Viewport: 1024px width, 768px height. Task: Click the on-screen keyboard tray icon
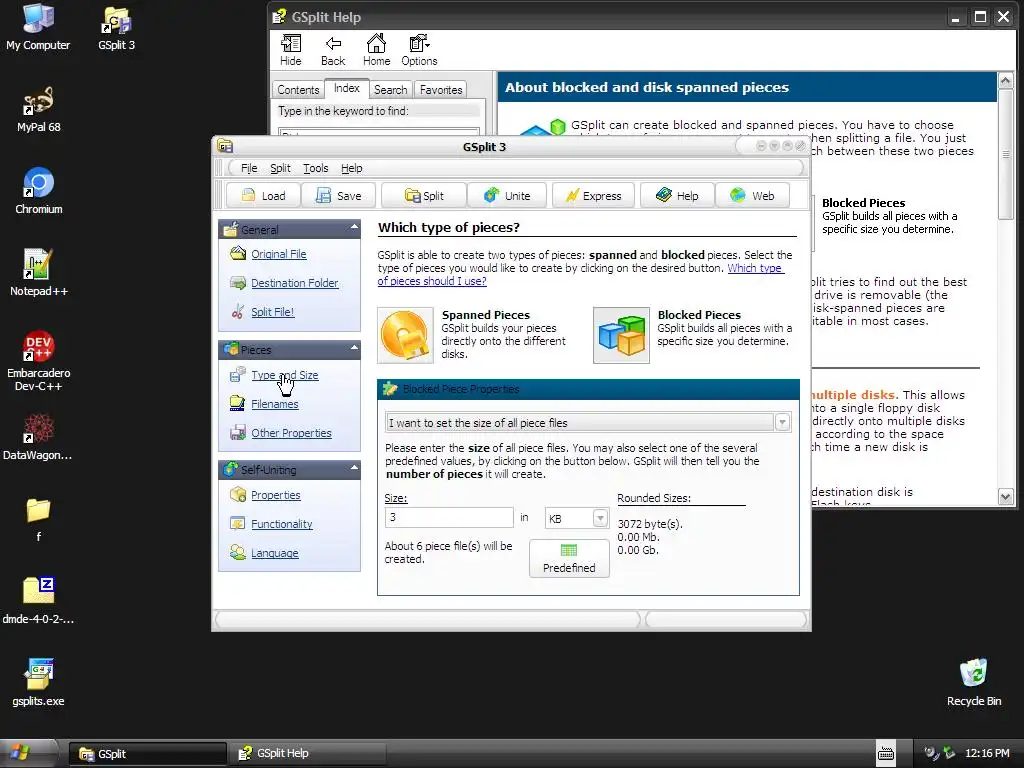pyautogui.click(x=886, y=753)
